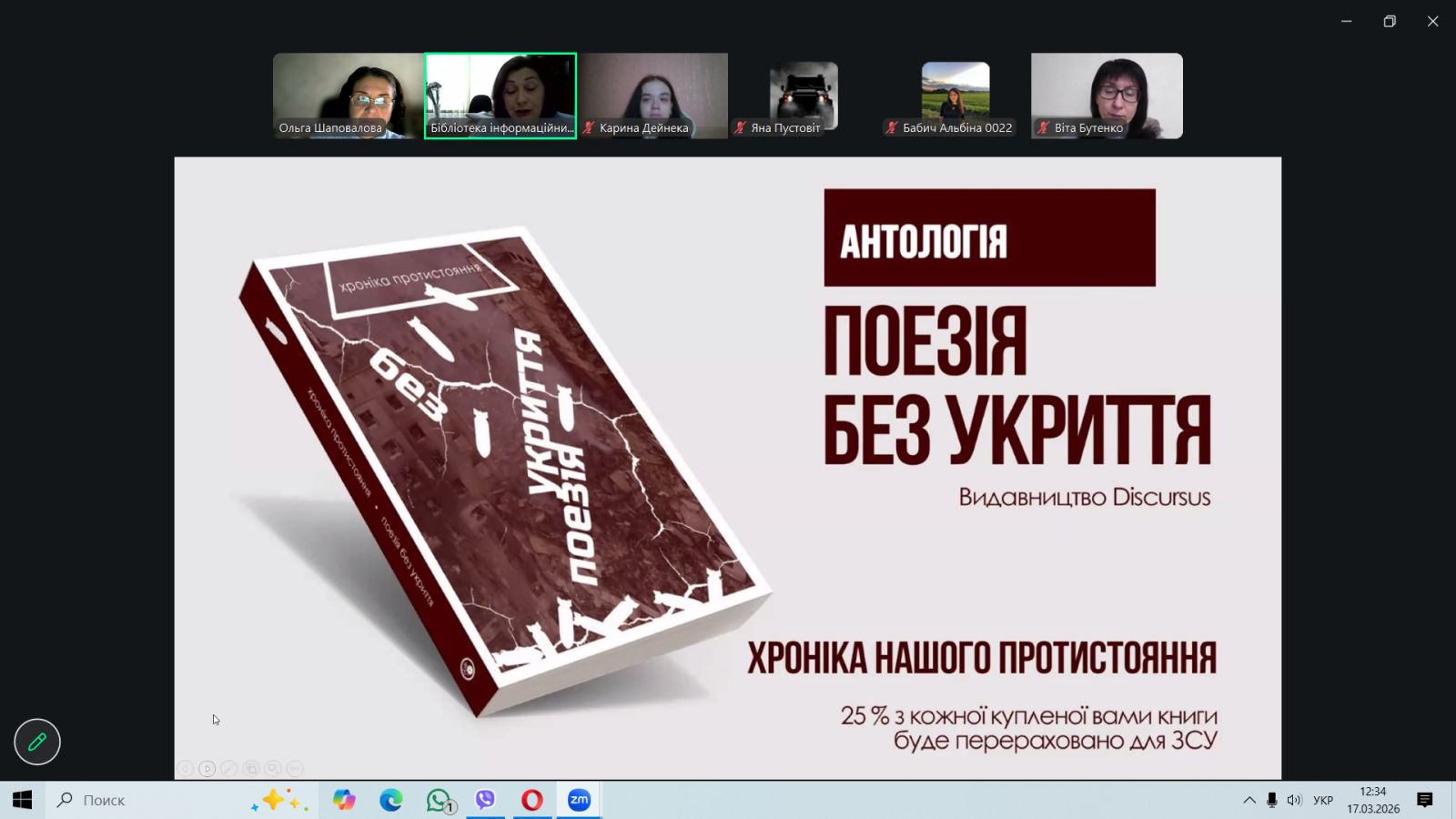Click the Windows Start button
Screen dimensions: 1456x819
(22, 800)
